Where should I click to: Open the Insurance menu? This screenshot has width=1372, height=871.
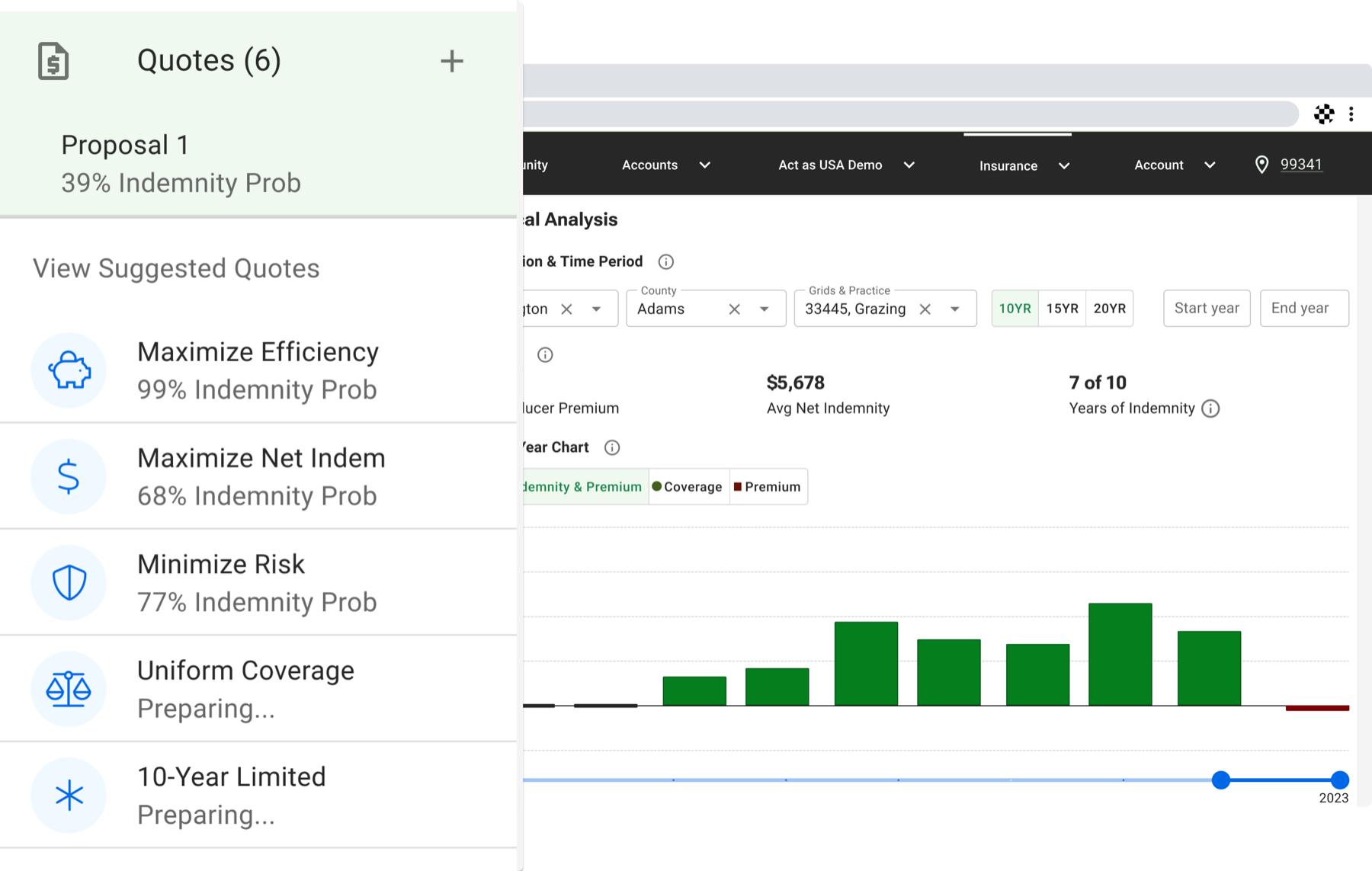(1024, 165)
